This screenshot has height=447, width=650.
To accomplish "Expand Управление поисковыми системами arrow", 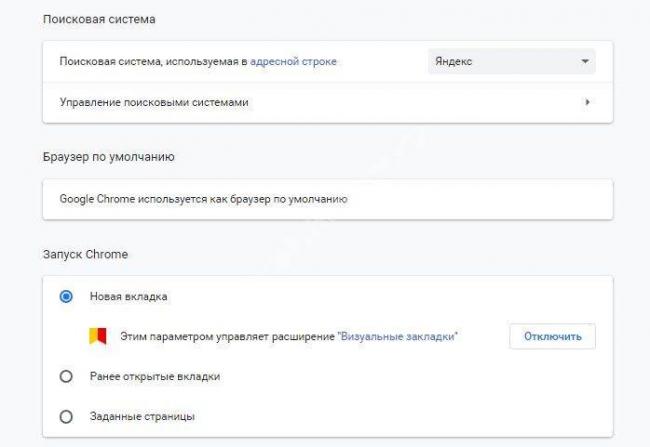I will click(587, 102).
